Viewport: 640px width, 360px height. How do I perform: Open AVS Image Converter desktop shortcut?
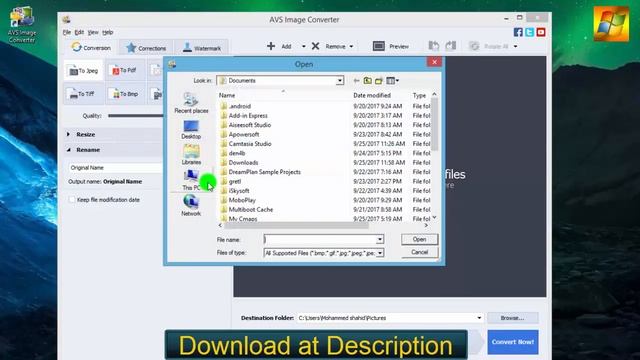(x=22, y=24)
